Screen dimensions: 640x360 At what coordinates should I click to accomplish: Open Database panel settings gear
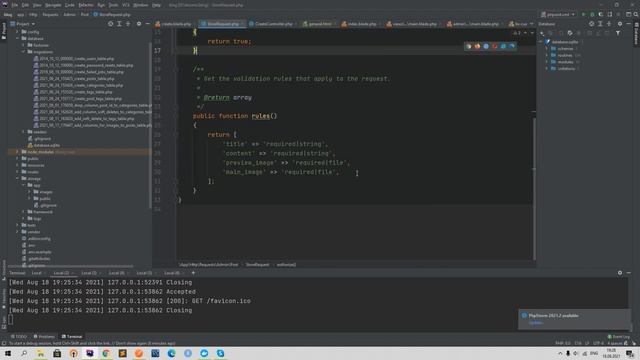coord(620,24)
